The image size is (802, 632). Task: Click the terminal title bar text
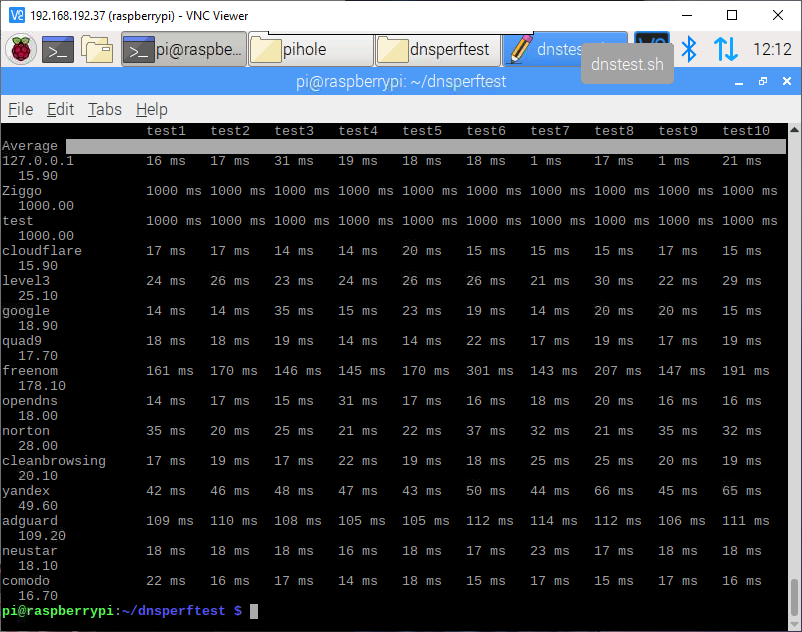tap(401, 81)
